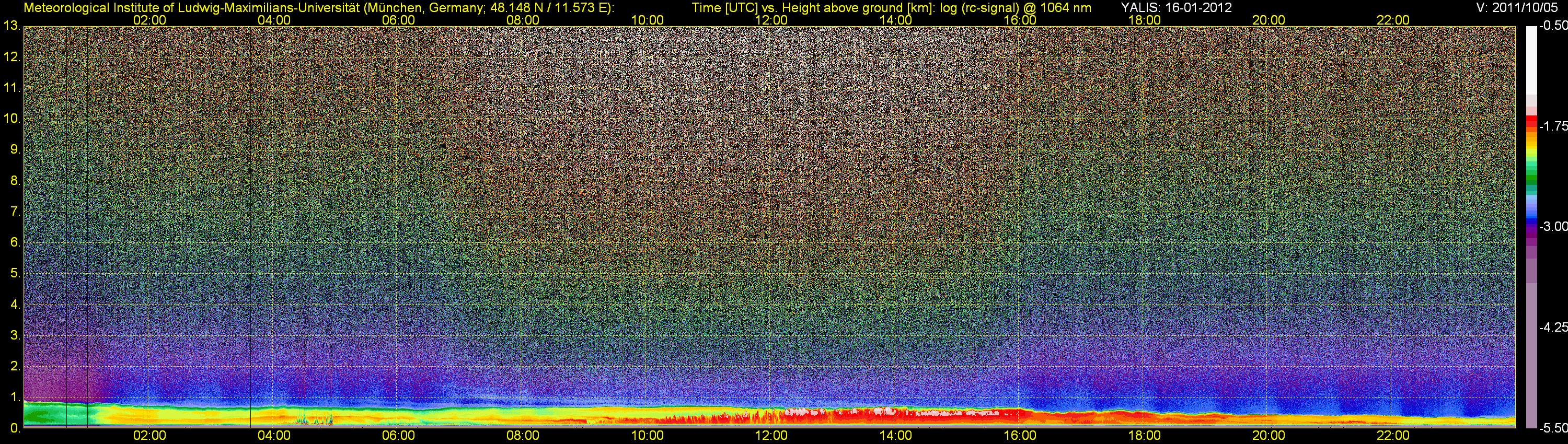Viewport: 1568px width, 444px height.
Task: Select the 'Meteorological Institute of Ludwig-Maximilians-Universität' title text
Action: click(x=192, y=8)
